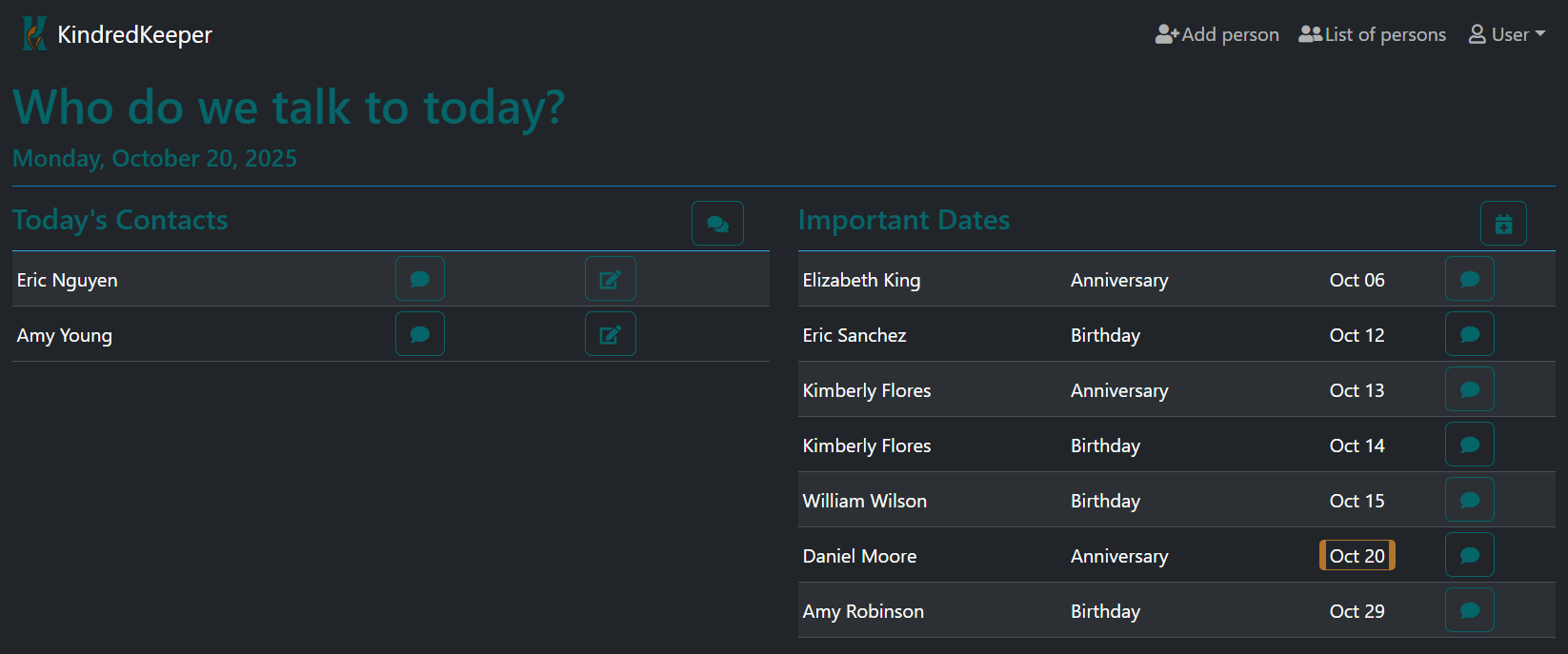This screenshot has width=1568, height=654.
Task: Click the highlighted Oct 20 date badge
Action: pyautogui.click(x=1357, y=556)
